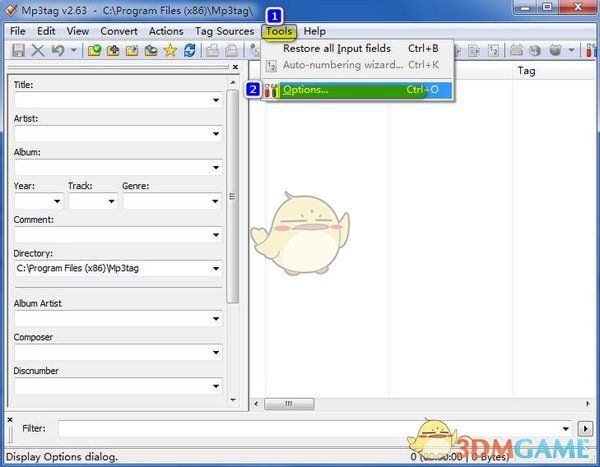Open the Edit menu

(46, 31)
